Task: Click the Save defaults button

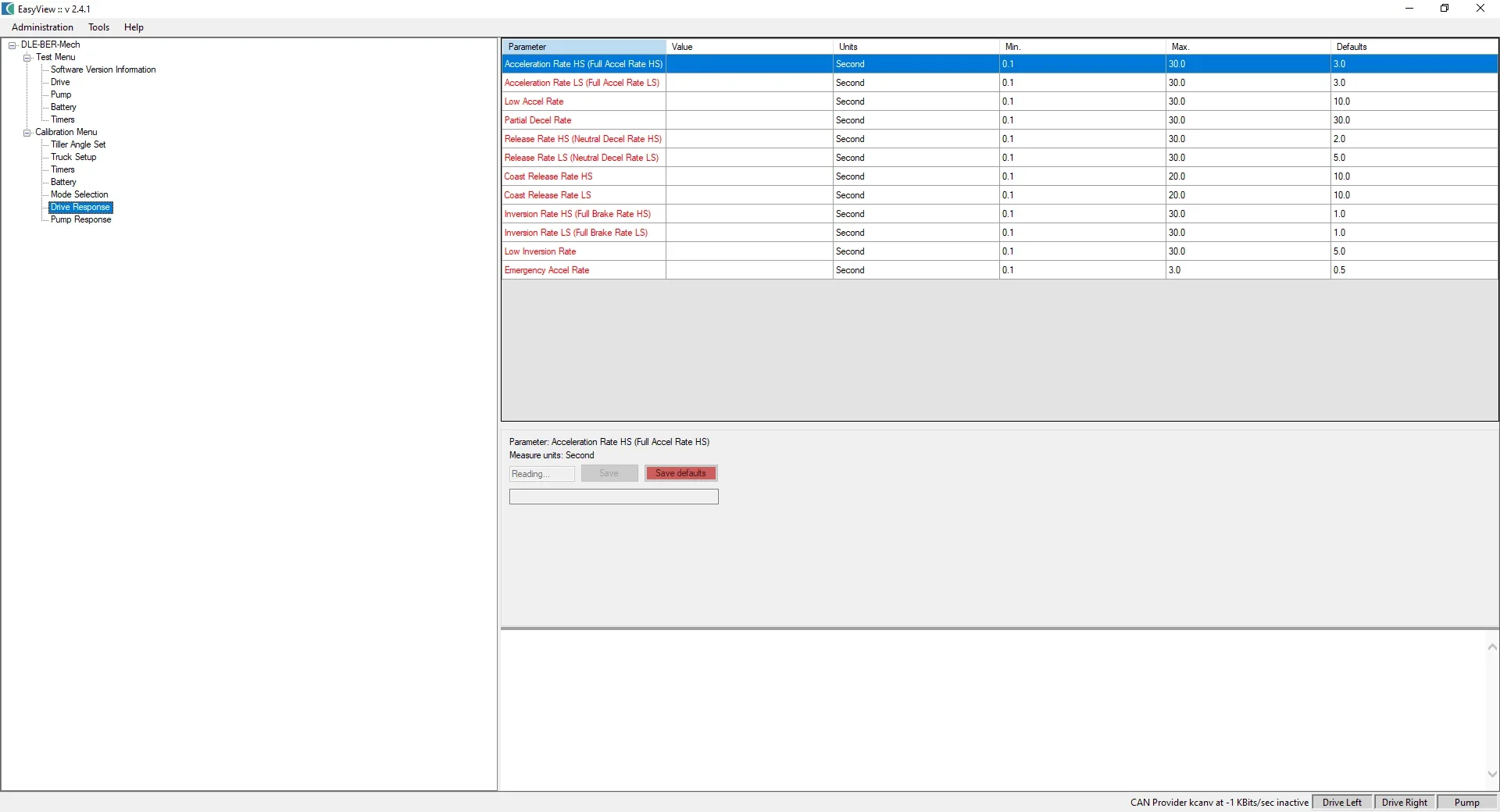Action: tap(680, 473)
